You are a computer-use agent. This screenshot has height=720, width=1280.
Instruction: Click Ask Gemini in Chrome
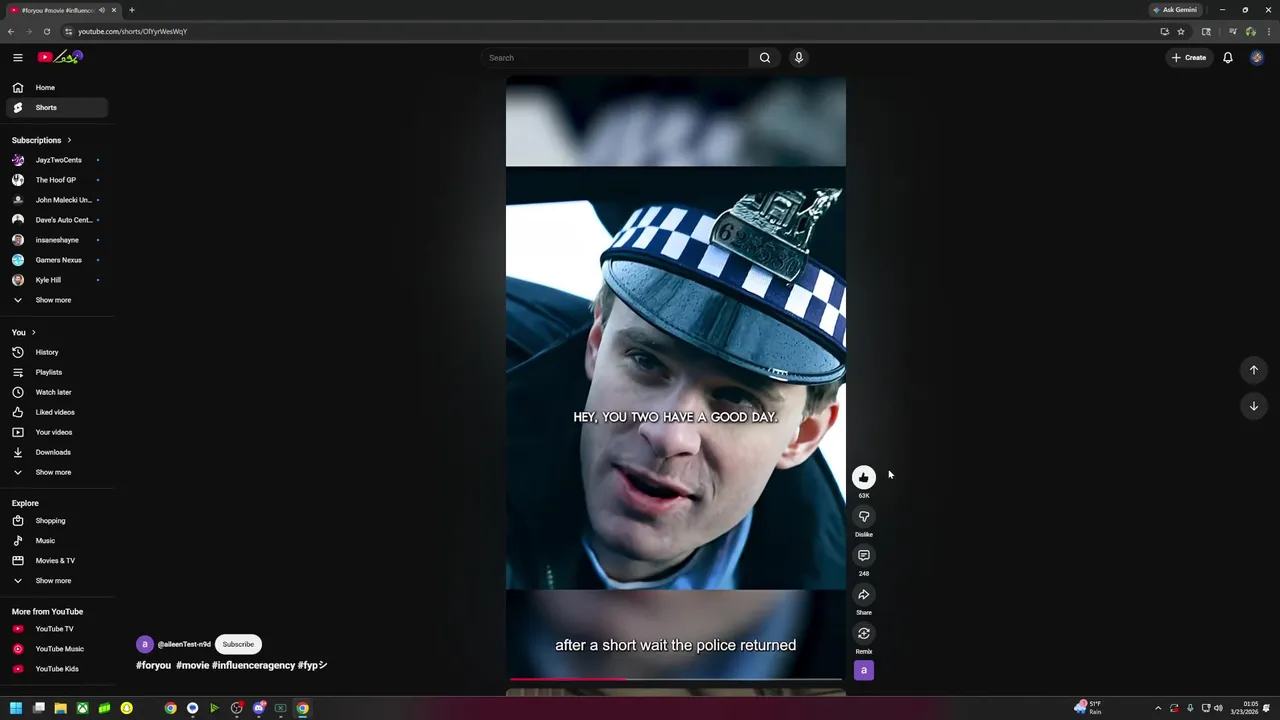point(1175,10)
